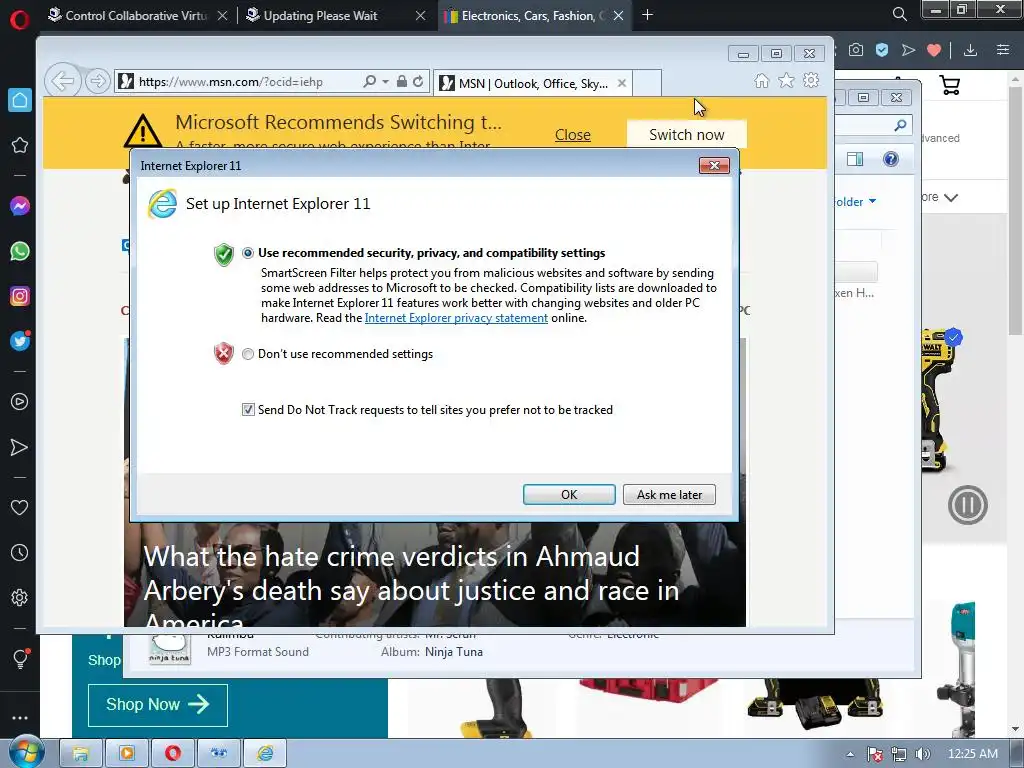The image size is (1024, 768).
Task: Click Opera send flow arrow icon
Action: point(908,50)
